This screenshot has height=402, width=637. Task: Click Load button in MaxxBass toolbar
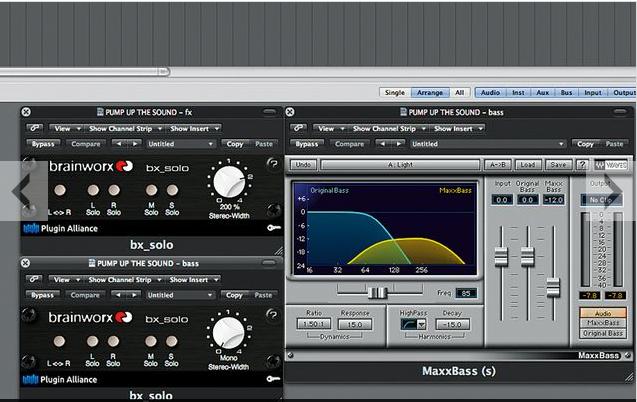click(x=528, y=164)
